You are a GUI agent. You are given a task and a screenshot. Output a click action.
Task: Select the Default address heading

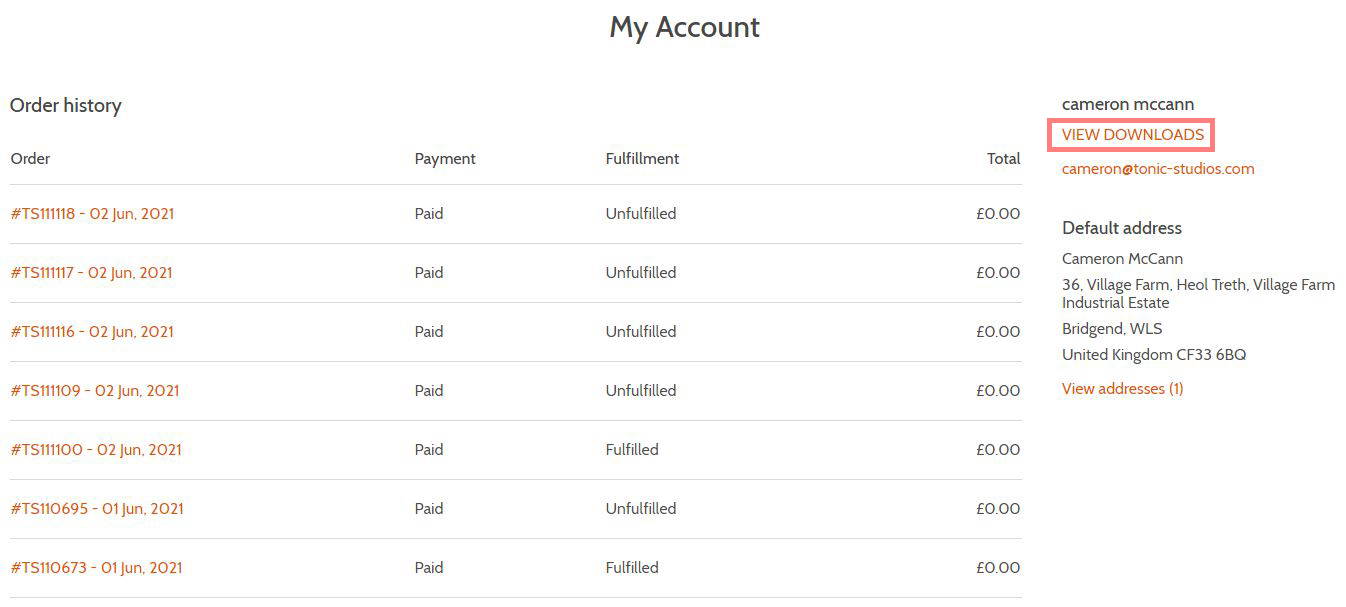pyautogui.click(x=1122, y=228)
